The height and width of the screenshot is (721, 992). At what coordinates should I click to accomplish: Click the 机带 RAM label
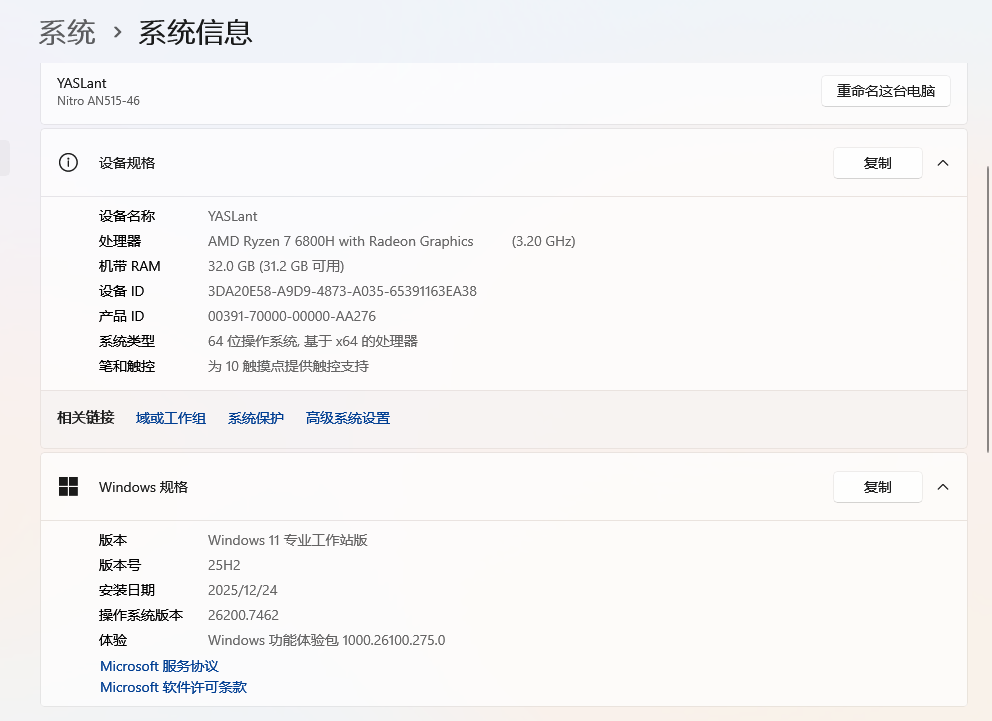tap(130, 266)
